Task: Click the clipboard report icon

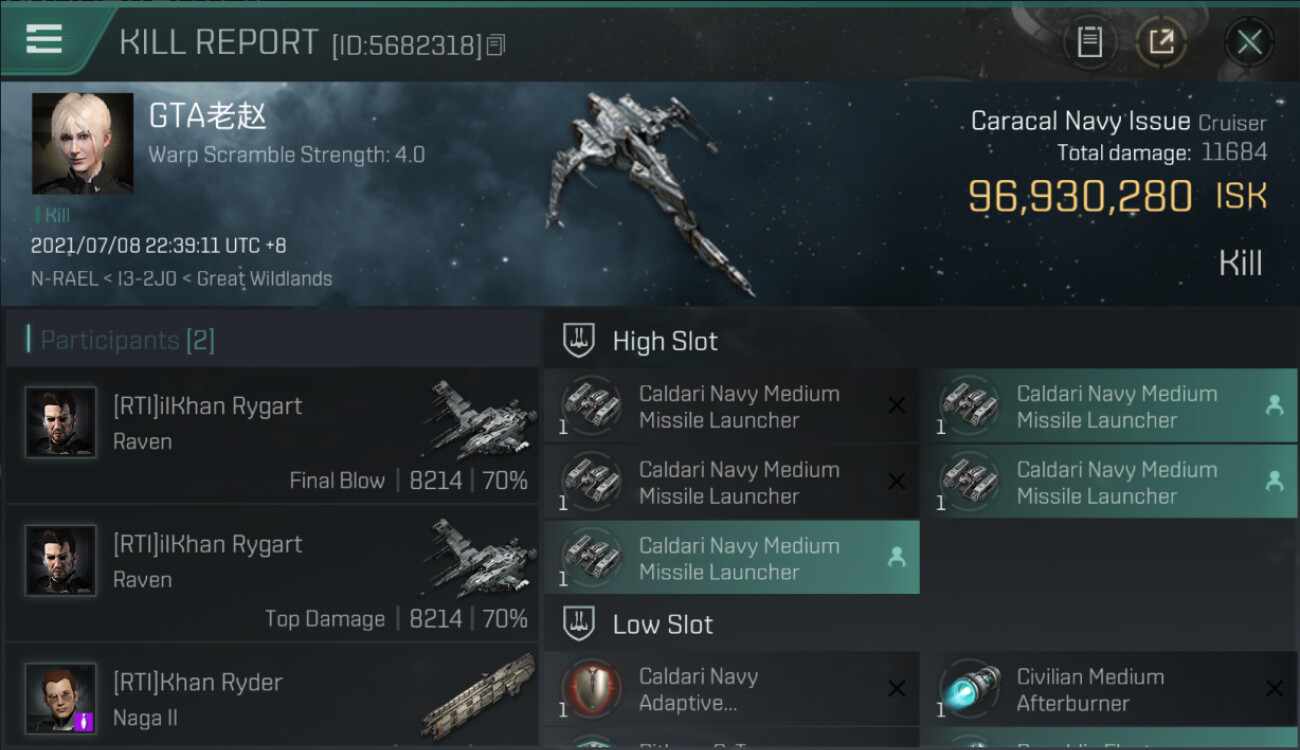Action: [x=1089, y=42]
